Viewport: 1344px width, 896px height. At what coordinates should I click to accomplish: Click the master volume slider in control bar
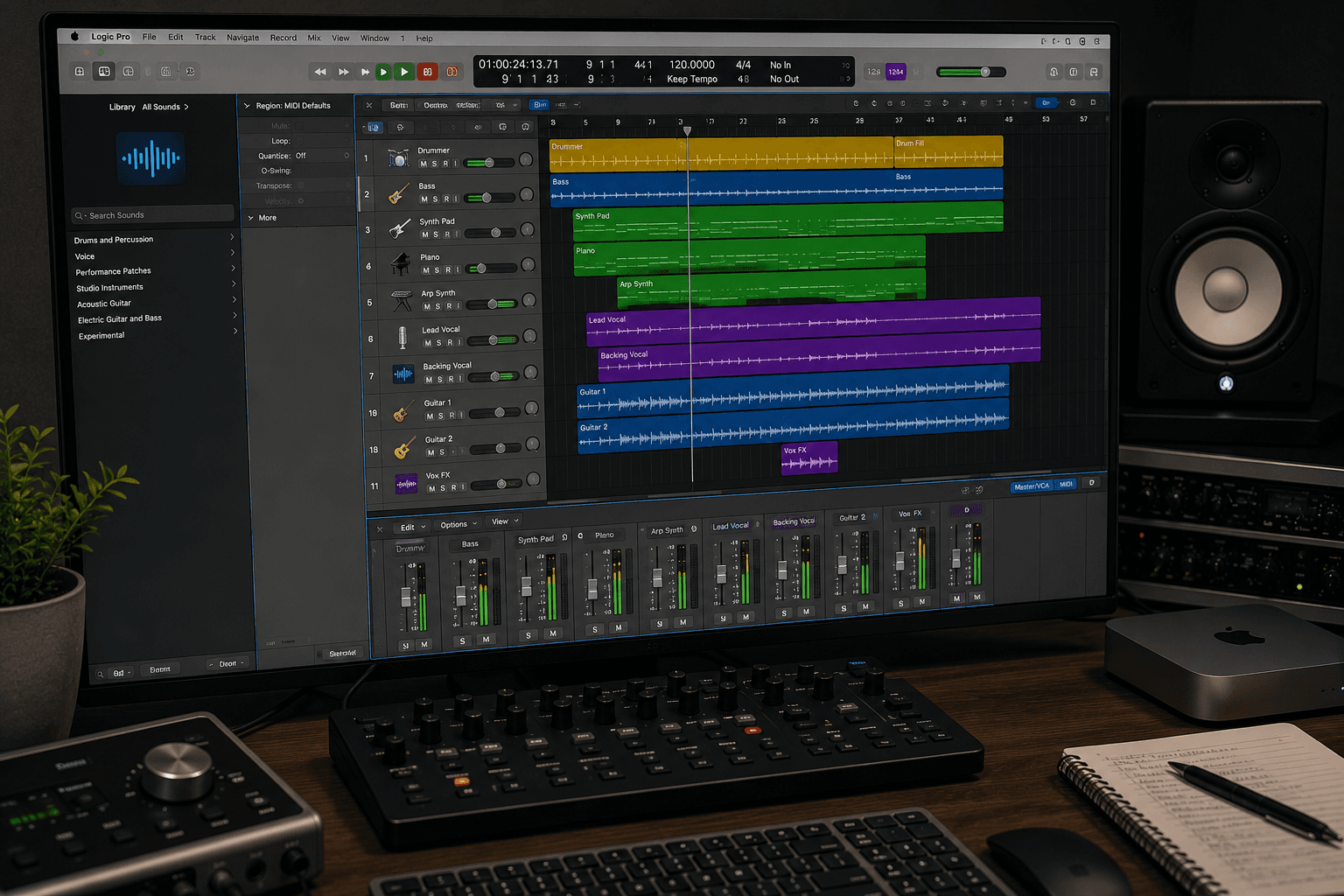coord(970,73)
